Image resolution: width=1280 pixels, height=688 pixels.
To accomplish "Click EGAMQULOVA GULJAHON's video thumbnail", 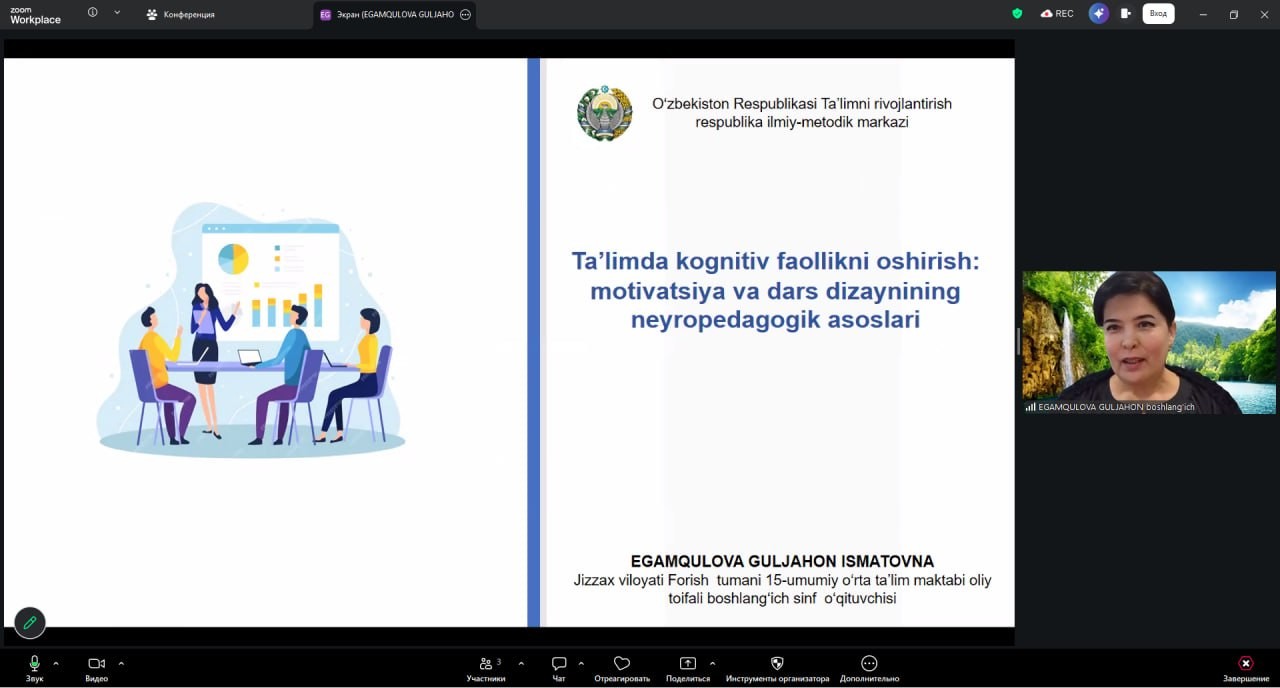I will coord(1148,340).
